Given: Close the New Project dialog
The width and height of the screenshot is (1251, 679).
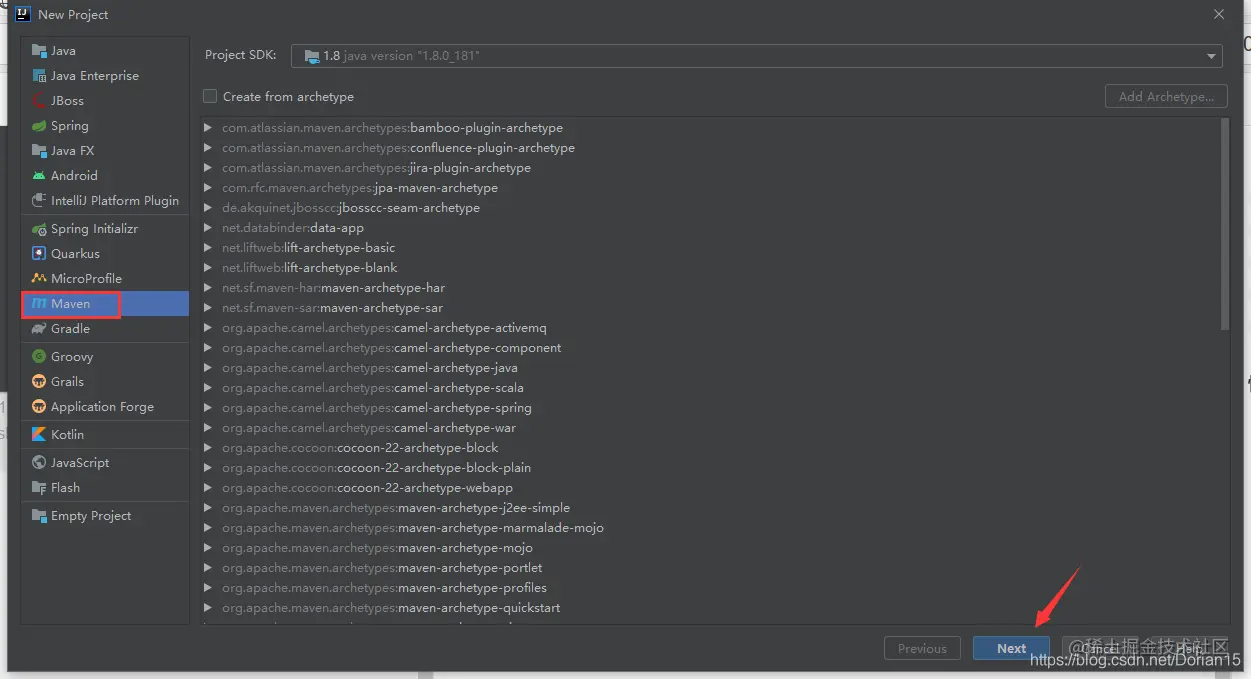Looking at the screenshot, I should coord(1218,15).
